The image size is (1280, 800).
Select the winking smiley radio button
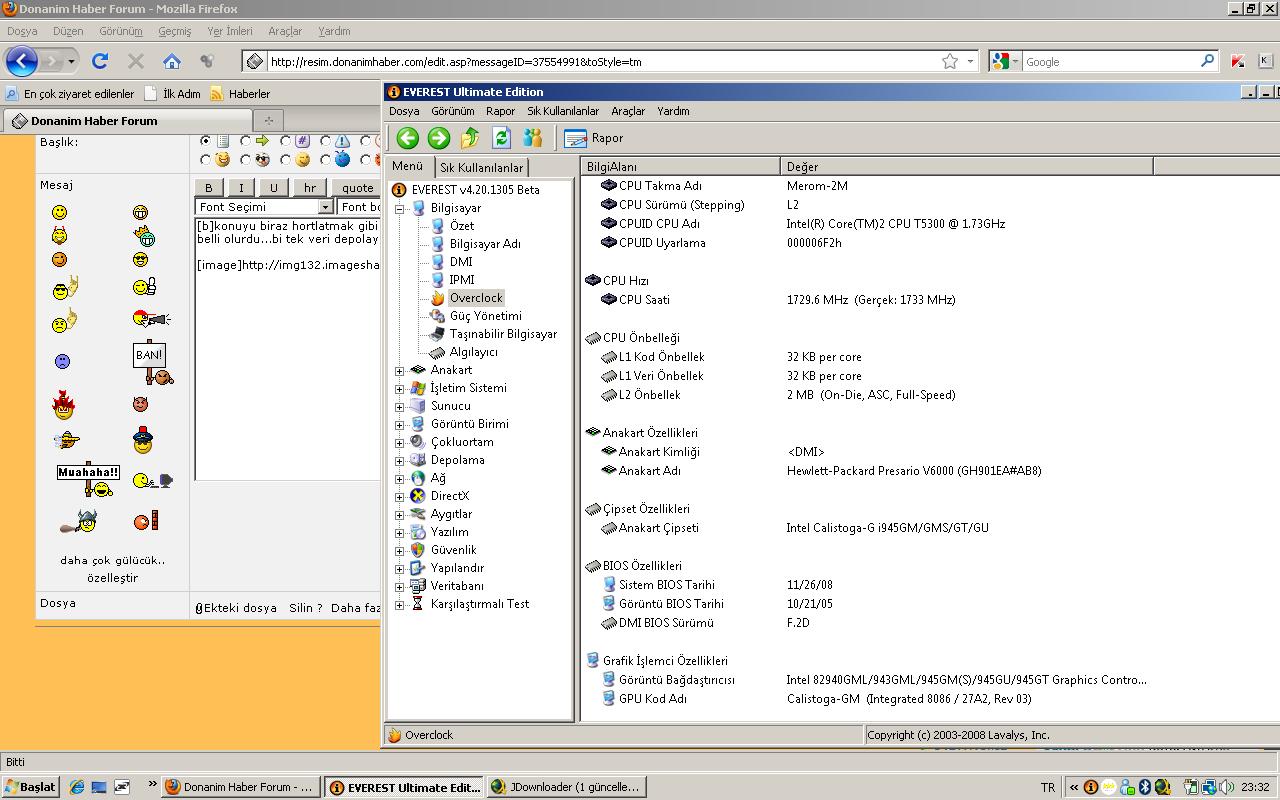tap(286, 159)
